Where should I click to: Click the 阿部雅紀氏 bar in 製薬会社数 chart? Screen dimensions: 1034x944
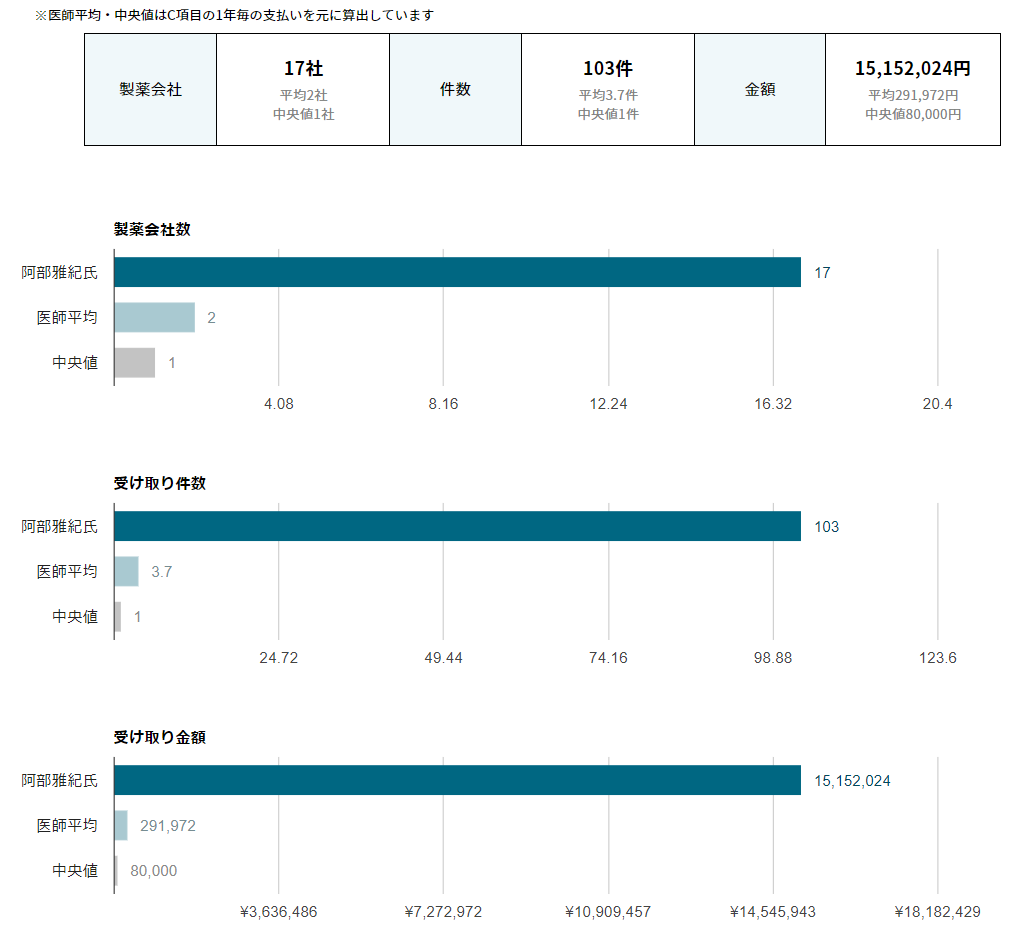click(458, 272)
